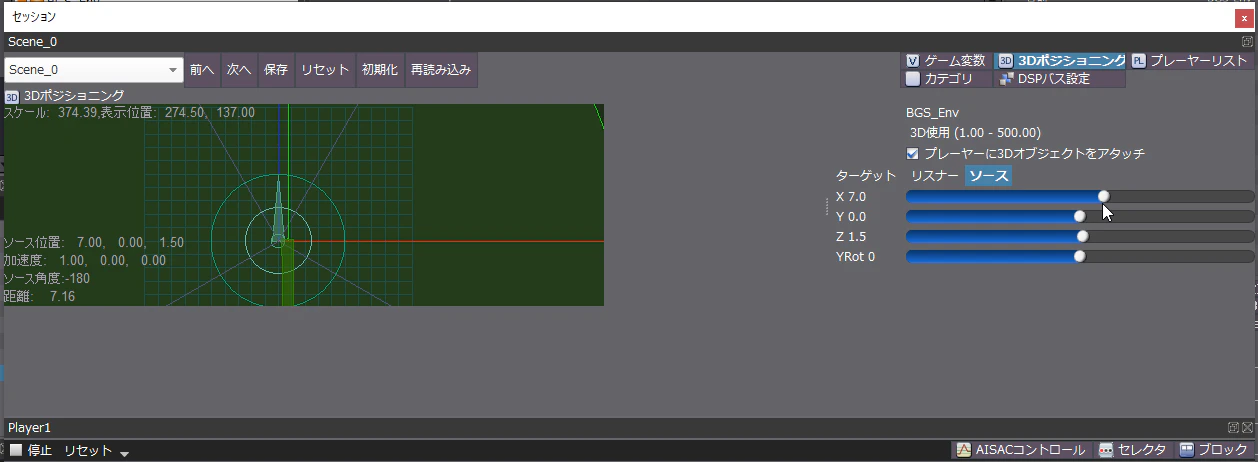
Task: Toggle プレーヤーに3Dオブジェクトをアタッチ checkbox
Action: point(912,154)
